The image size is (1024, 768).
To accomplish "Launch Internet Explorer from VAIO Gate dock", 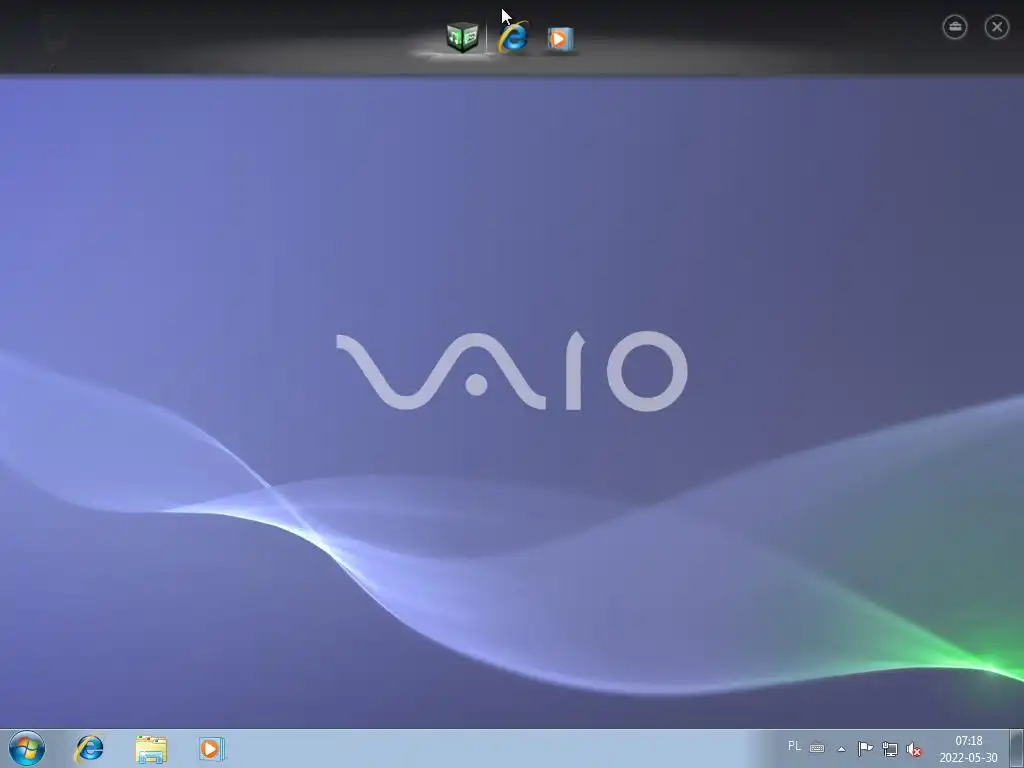I will click(x=513, y=37).
